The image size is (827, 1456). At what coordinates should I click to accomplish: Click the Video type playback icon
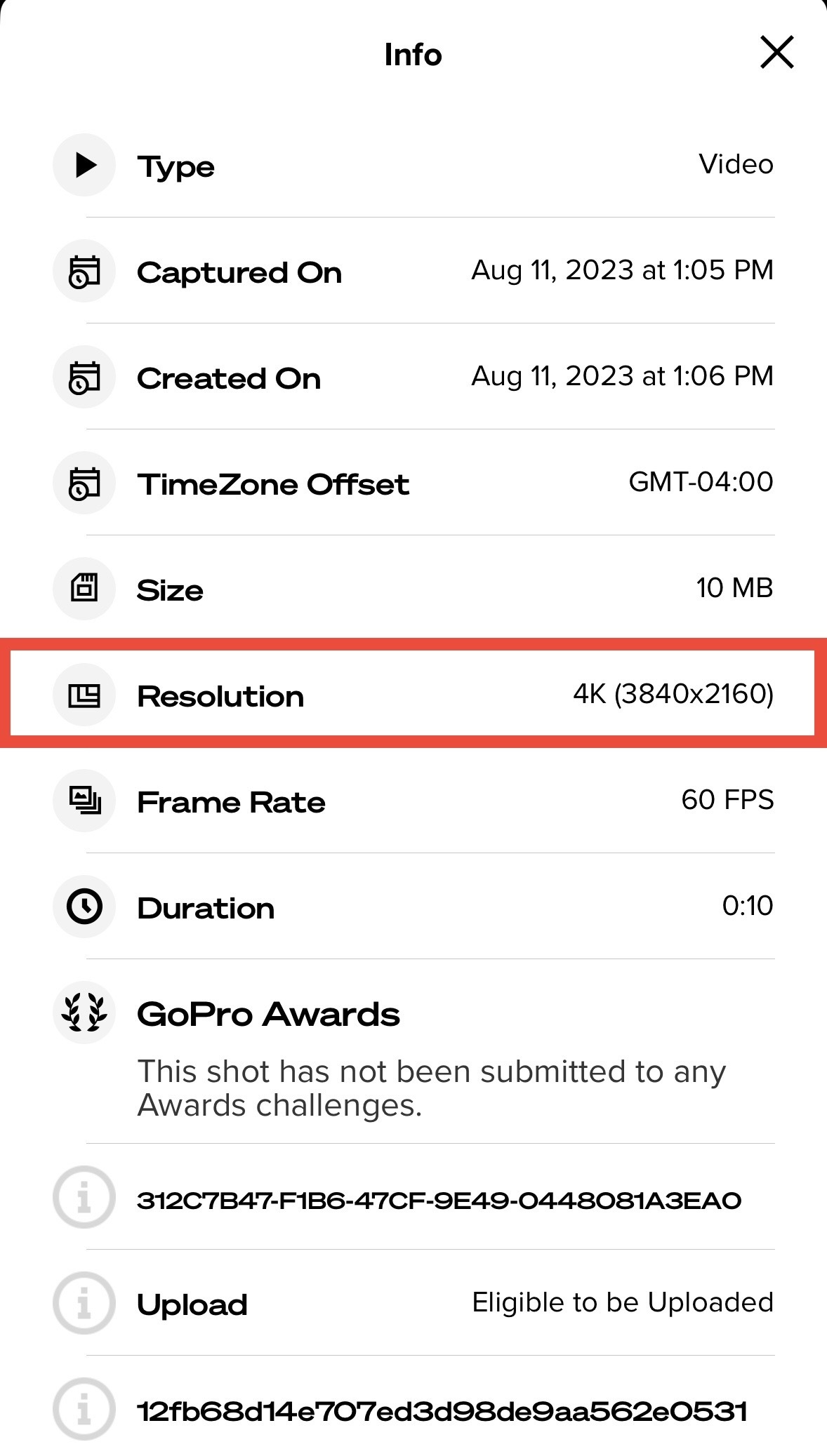84,165
